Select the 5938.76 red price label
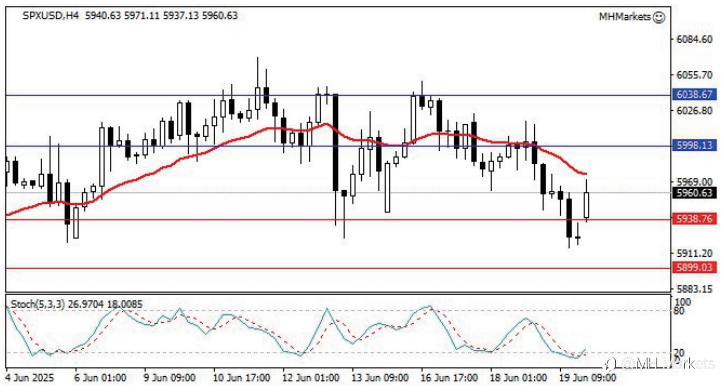Screen dimensions: 724x392 [x=694, y=218]
